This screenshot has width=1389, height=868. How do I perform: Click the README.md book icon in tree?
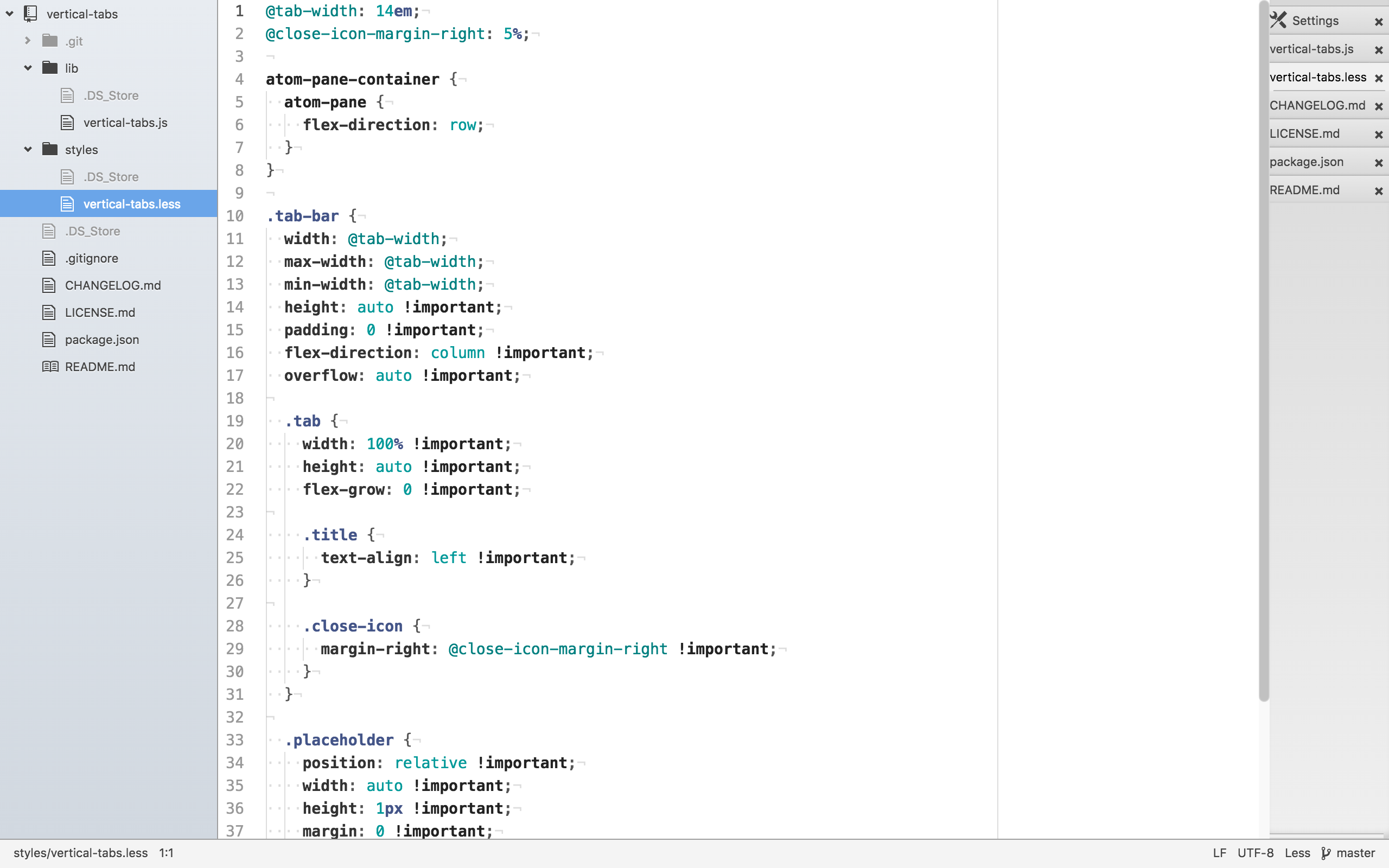(50, 367)
